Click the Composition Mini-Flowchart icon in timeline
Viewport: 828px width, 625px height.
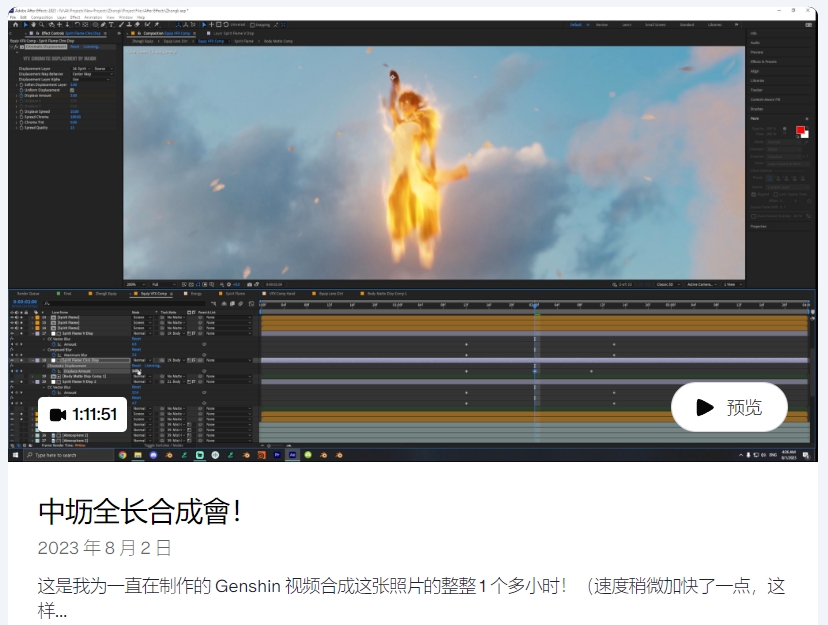[213, 304]
